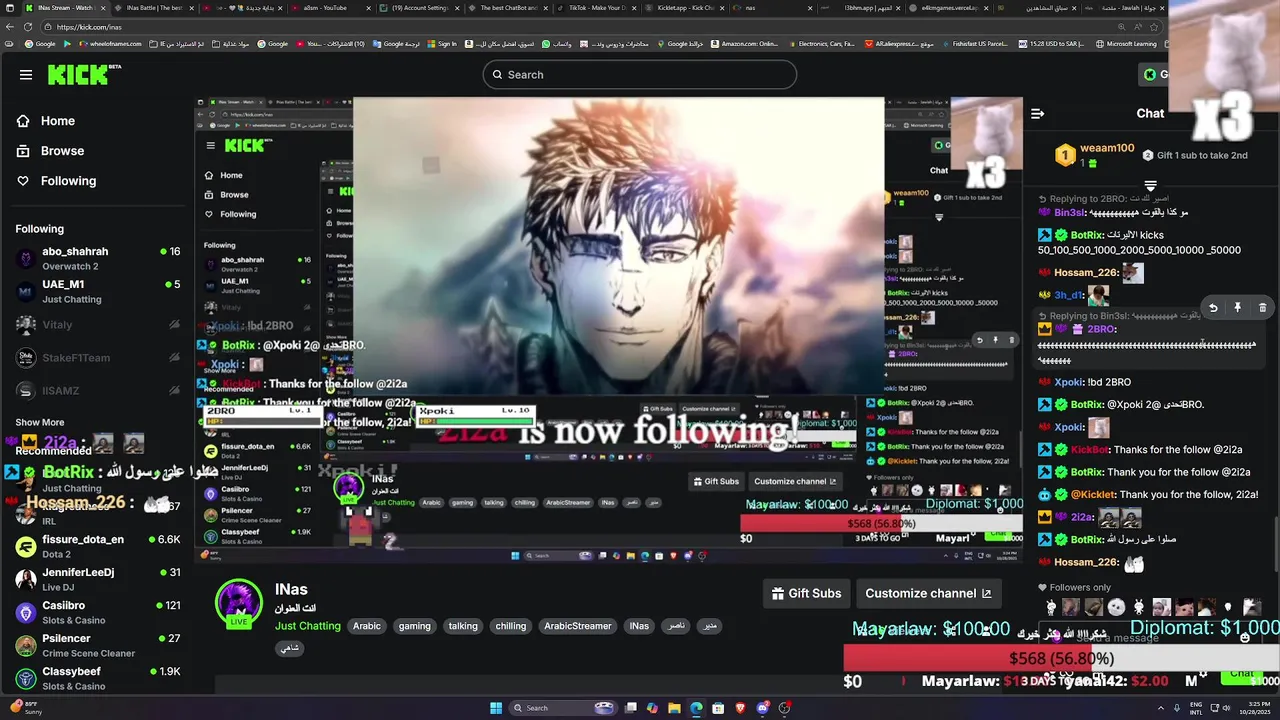Open the hamburger menu beside Kick logo
1280x720 pixels.
(26, 75)
